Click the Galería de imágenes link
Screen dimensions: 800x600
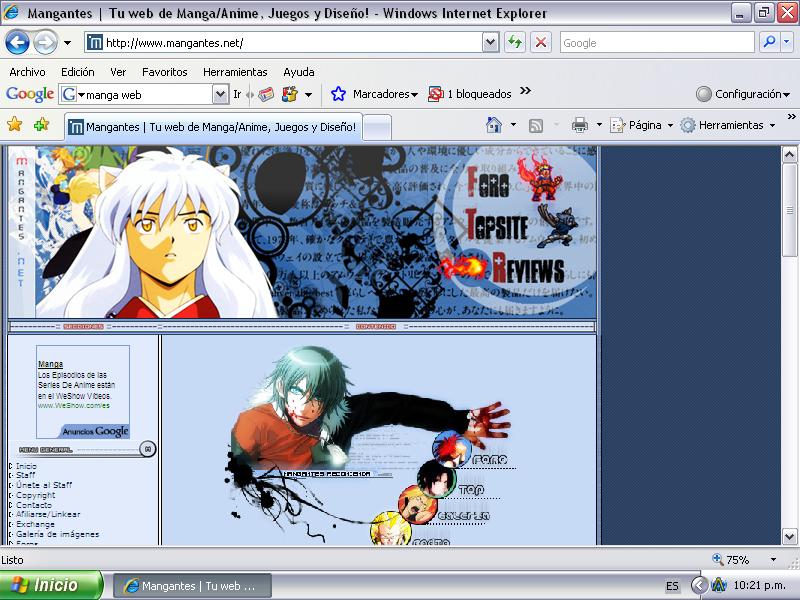tap(58, 534)
